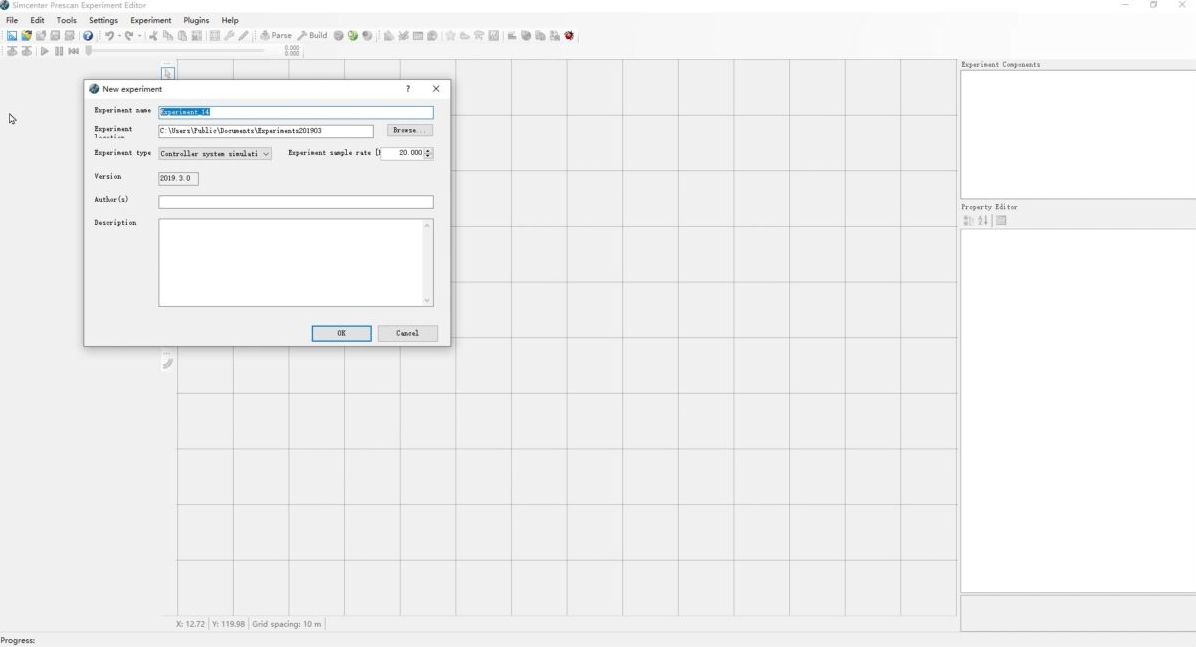
Task: Click the Parse toolbar button
Action: coord(276,36)
